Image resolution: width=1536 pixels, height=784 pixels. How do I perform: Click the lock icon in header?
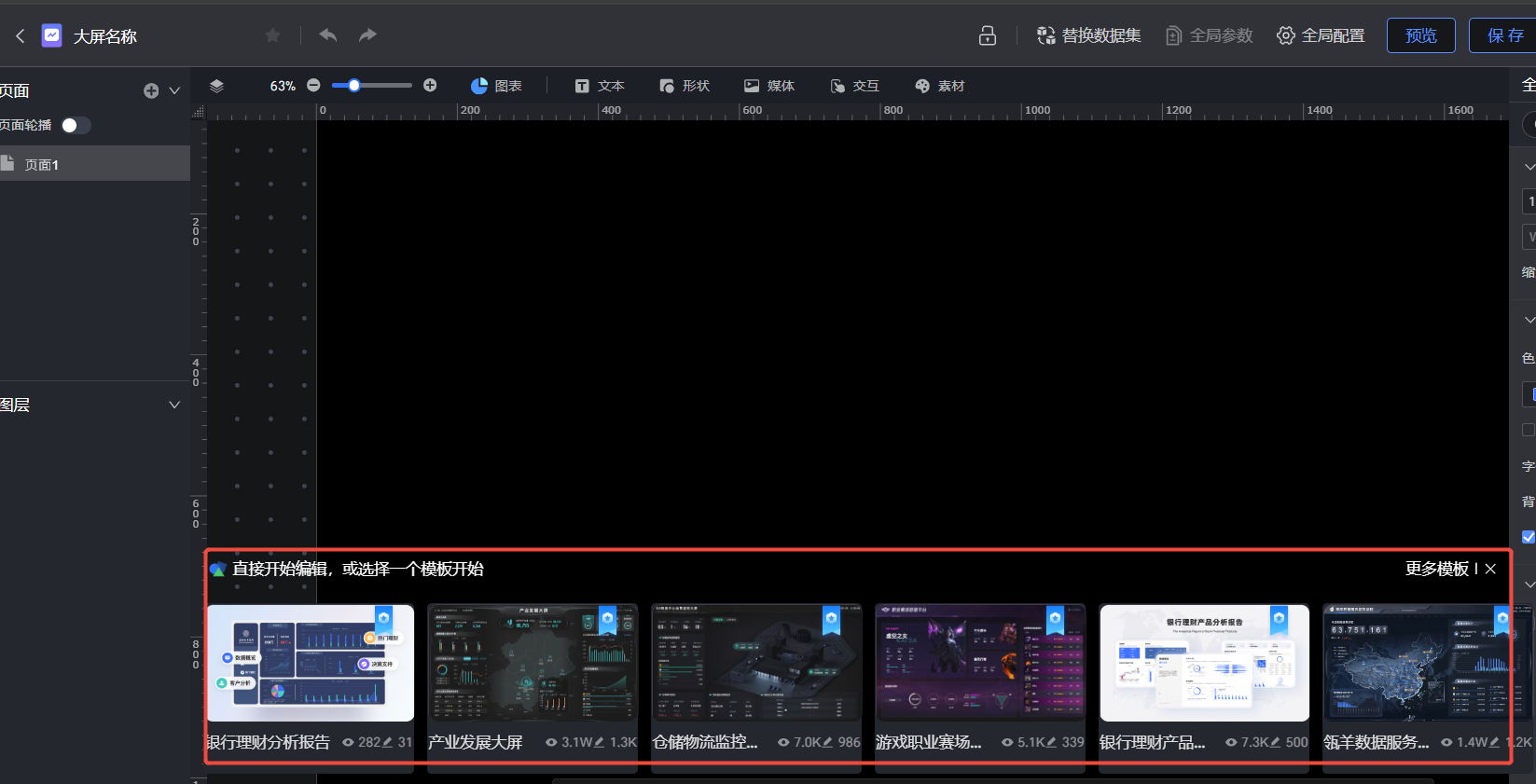987,35
